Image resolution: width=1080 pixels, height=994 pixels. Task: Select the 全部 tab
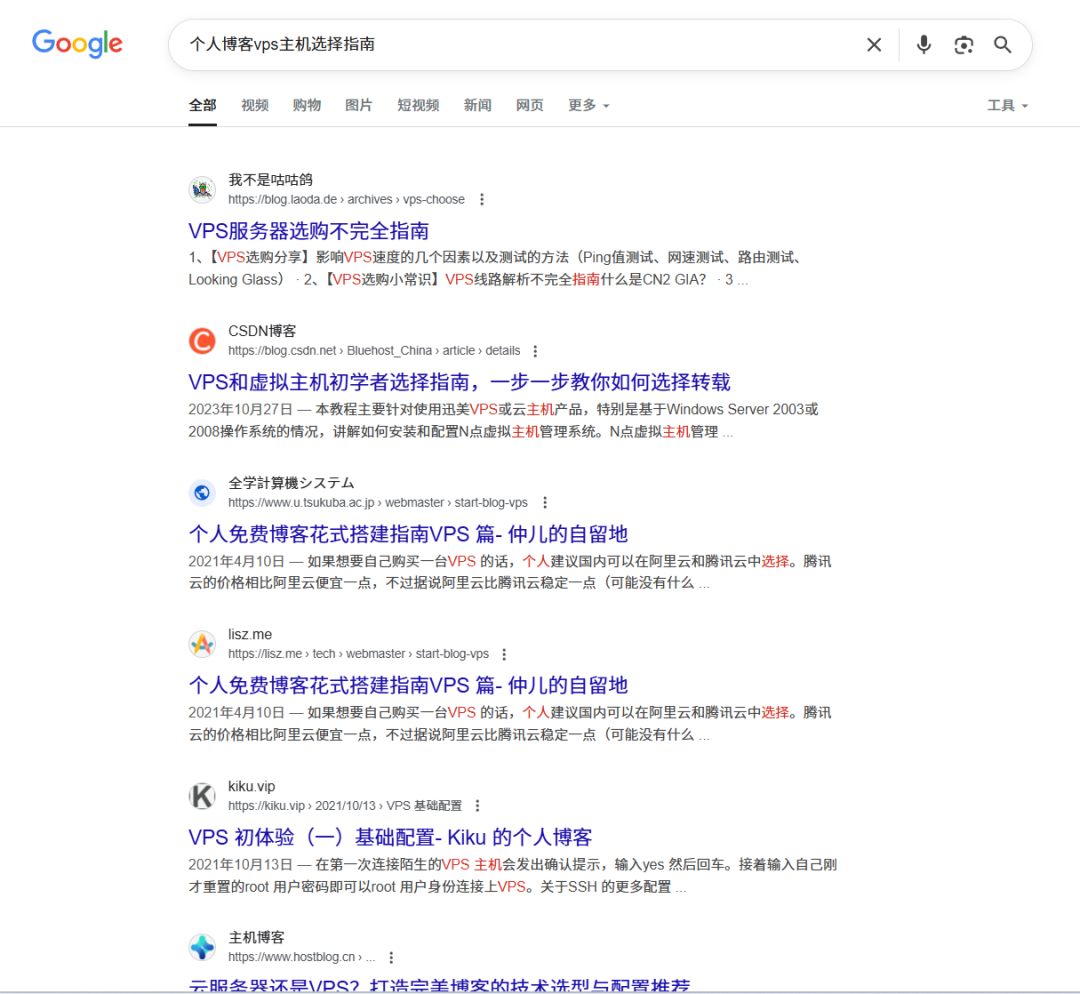(202, 105)
